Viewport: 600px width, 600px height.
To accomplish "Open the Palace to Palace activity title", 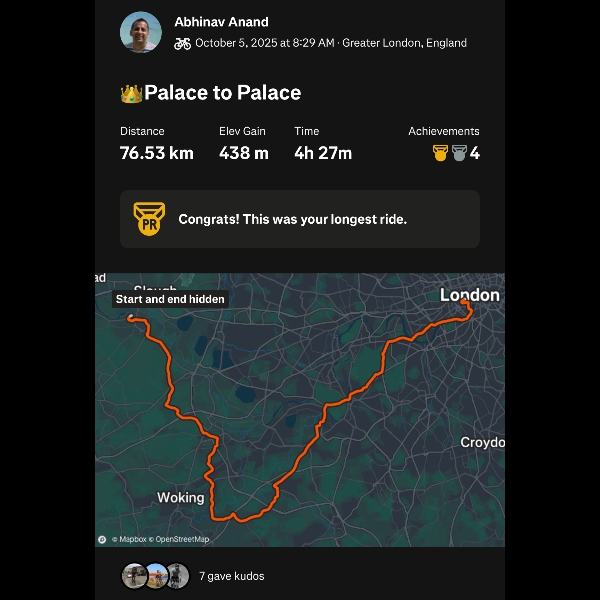I will pyautogui.click(x=222, y=93).
